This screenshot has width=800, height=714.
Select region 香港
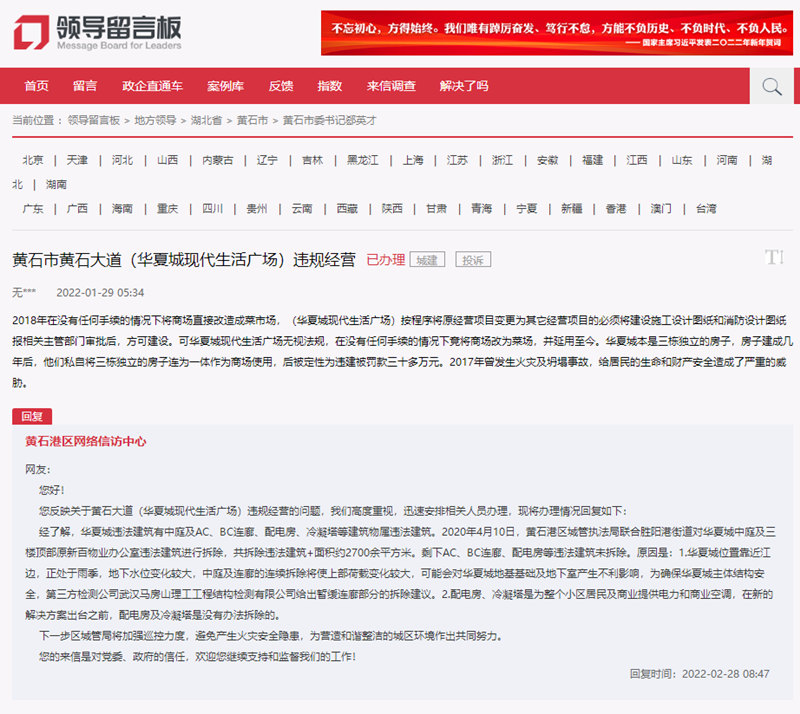click(616, 209)
